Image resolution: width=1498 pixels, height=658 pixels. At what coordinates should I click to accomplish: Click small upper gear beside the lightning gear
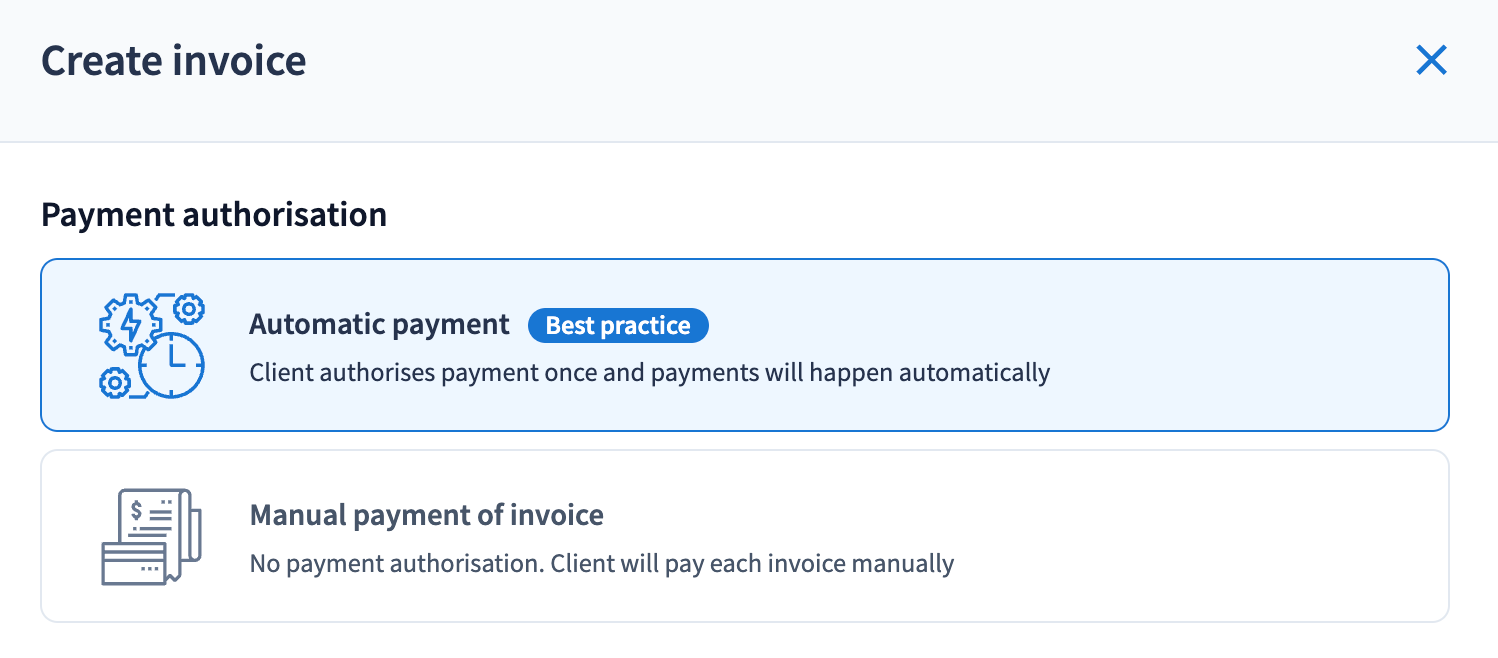pyautogui.click(x=188, y=308)
